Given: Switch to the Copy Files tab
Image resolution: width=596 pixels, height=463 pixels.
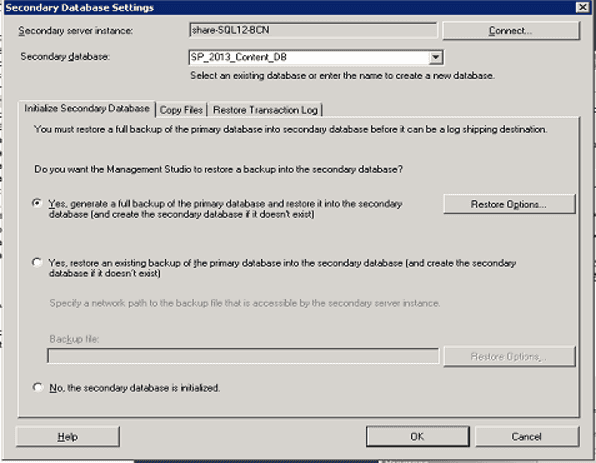Looking at the screenshot, I should tap(181, 110).
